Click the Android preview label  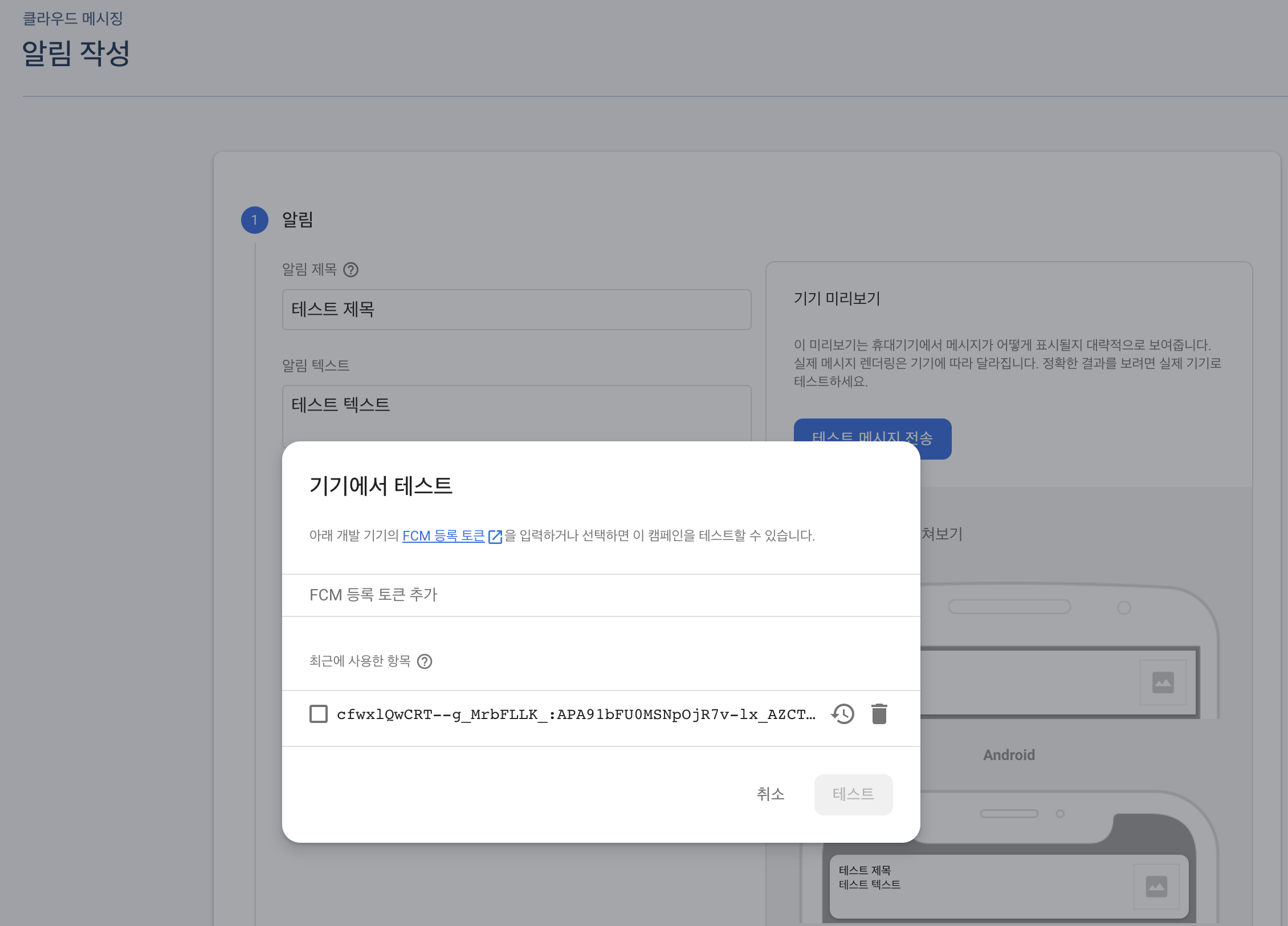pos(1008,755)
